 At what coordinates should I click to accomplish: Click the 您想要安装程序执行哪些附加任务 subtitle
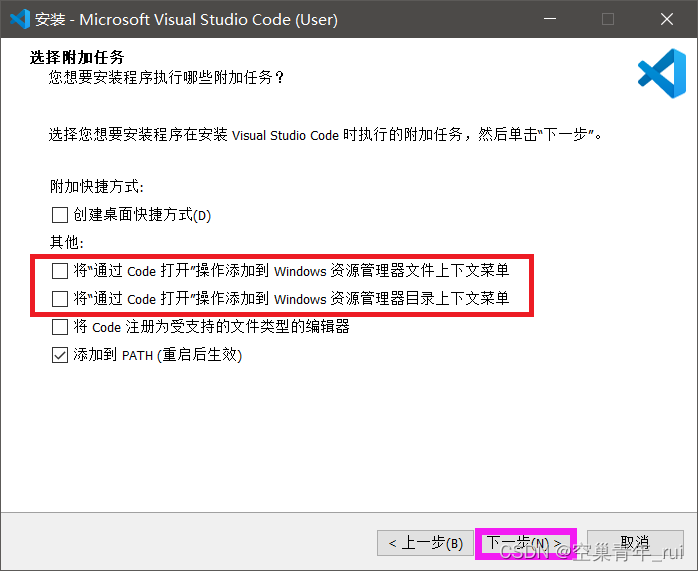166,77
